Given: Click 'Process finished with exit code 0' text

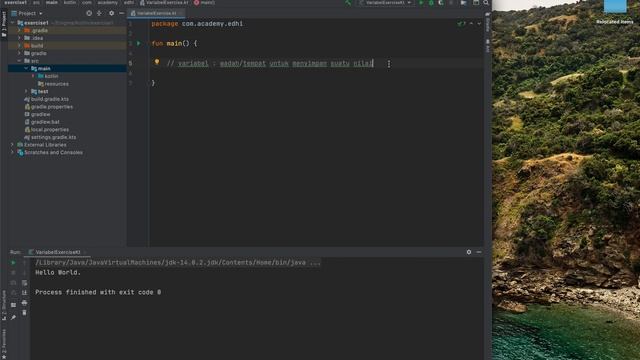Looking at the screenshot, I should point(98,292).
